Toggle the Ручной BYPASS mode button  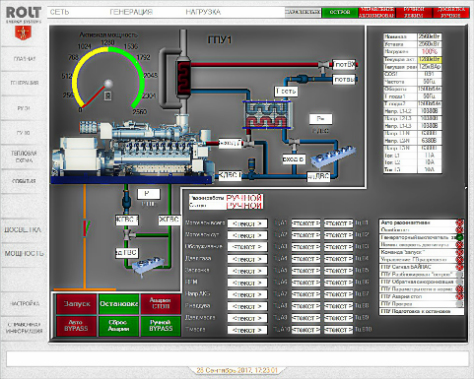point(161,326)
